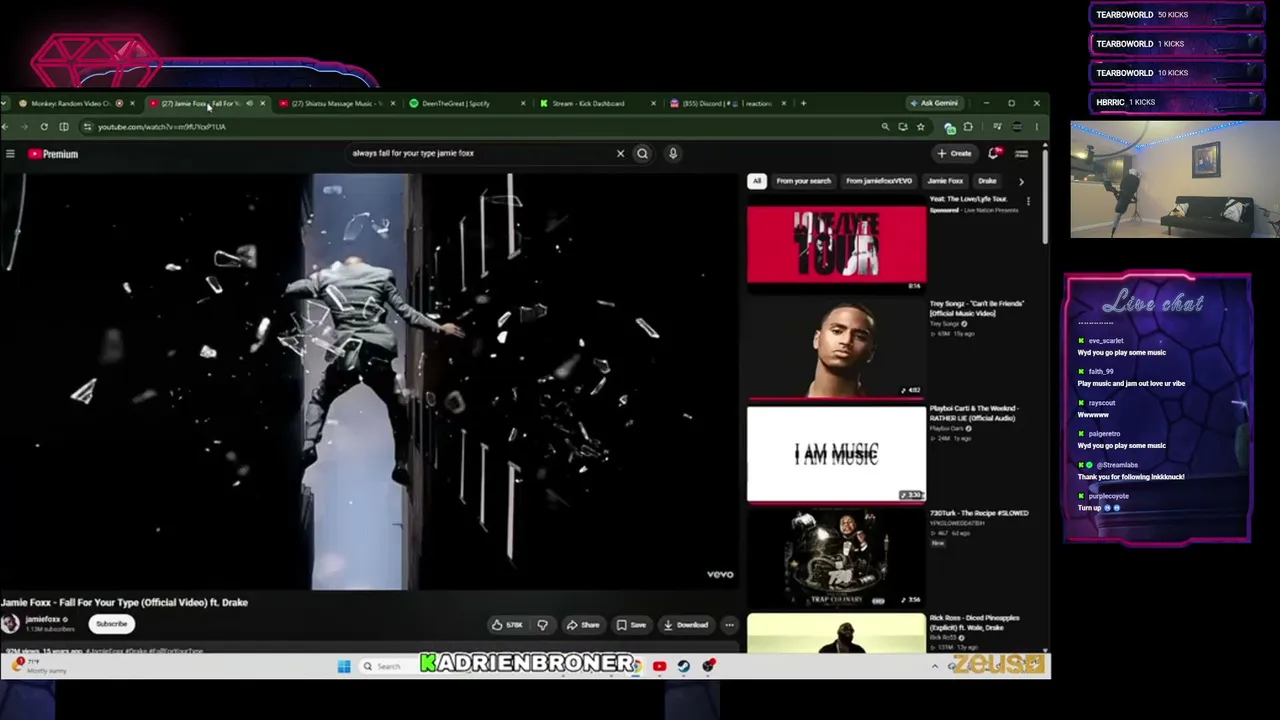The width and height of the screenshot is (1280, 720).
Task: Open the jamiefoxx channel avatar
Action: [10, 624]
